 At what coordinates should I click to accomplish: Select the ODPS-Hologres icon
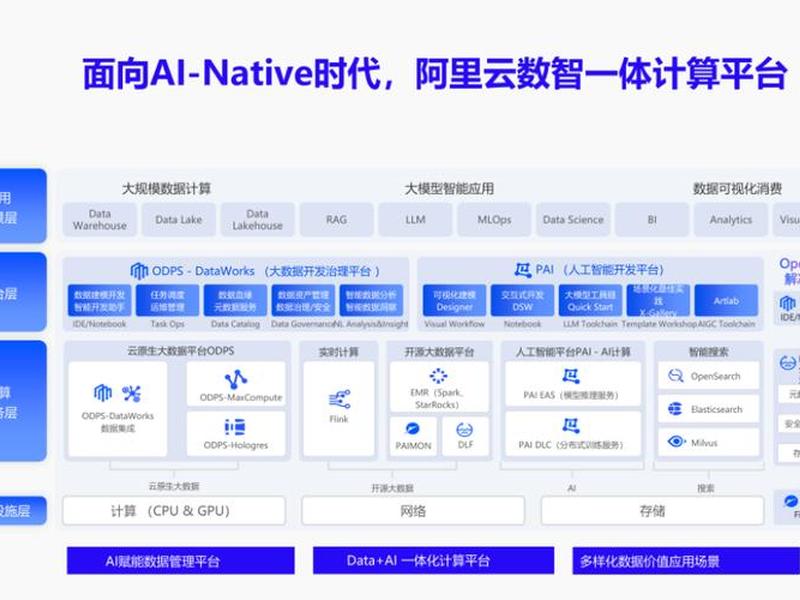click(x=235, y=427)
